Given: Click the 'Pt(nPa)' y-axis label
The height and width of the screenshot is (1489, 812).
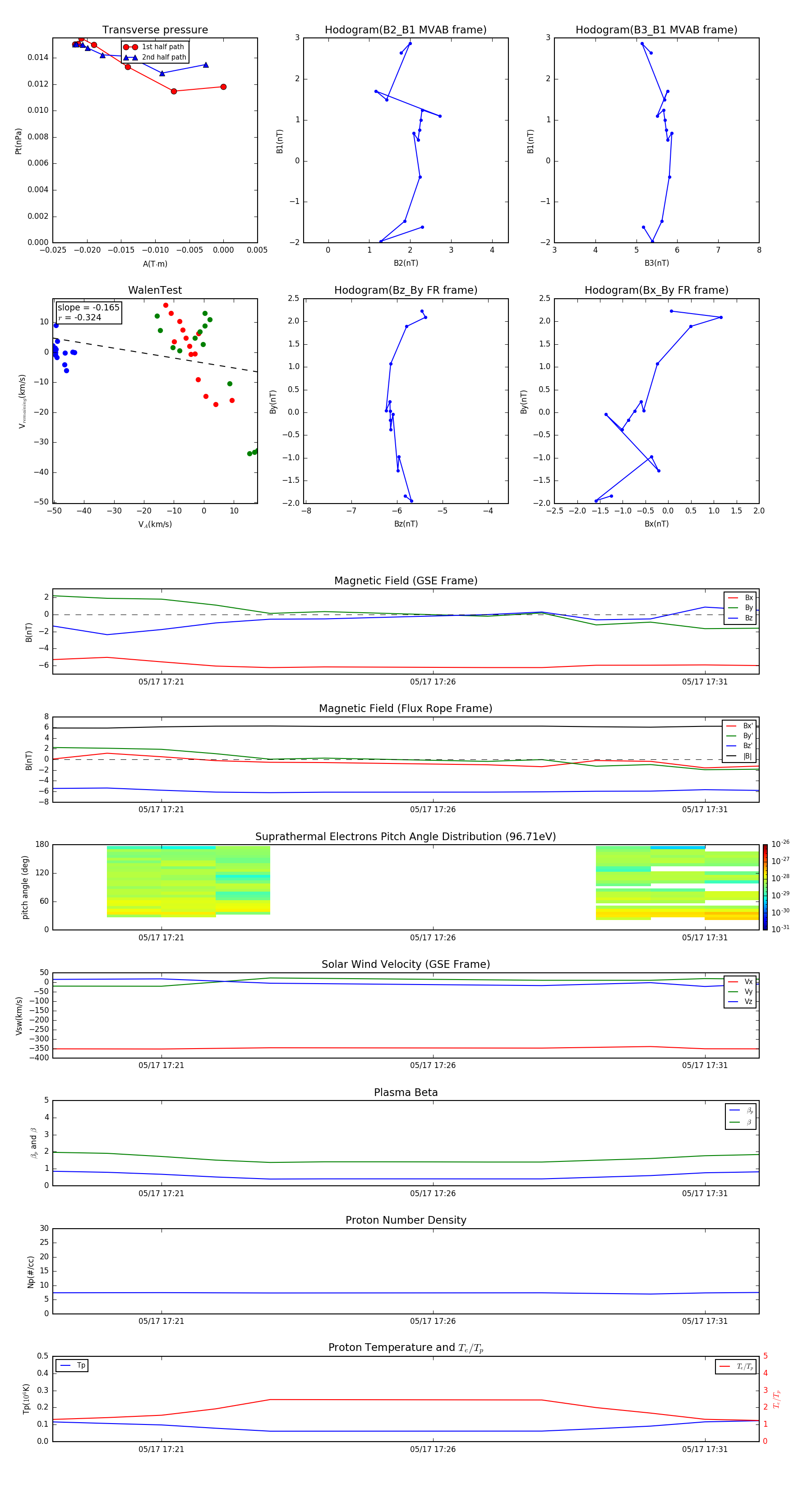Looking at the screenshot, I should [18, 140].
